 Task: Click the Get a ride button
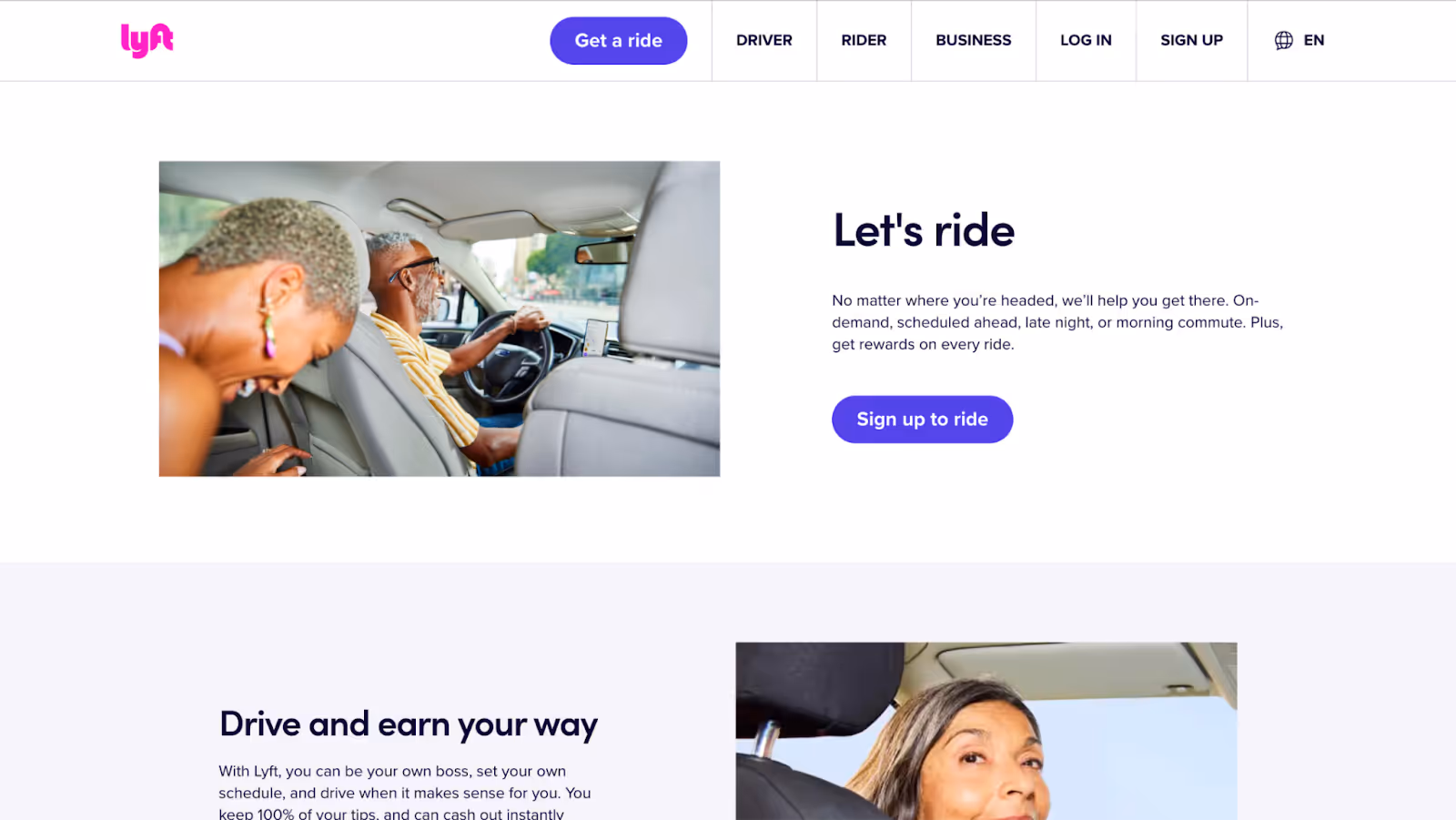(x=618, y=40)
